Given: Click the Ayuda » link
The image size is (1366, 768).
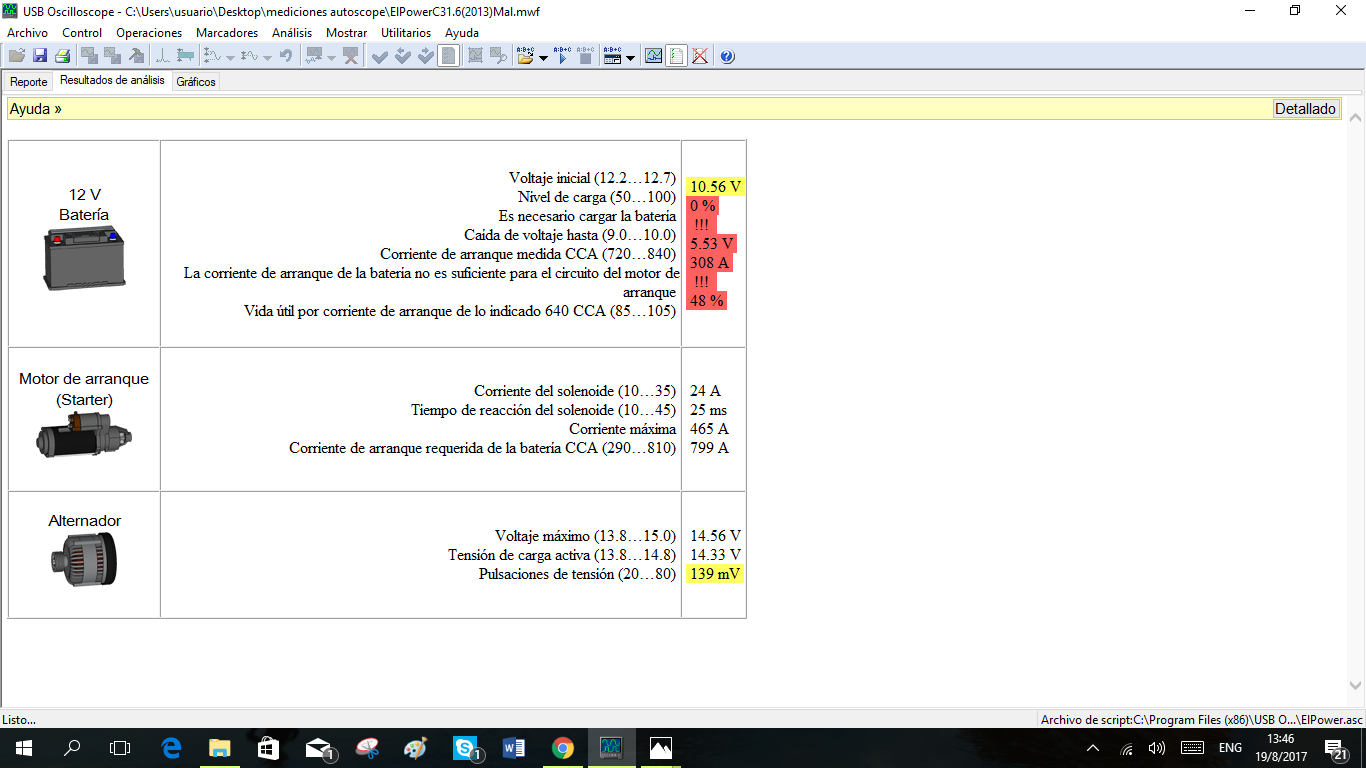Looking at the screenshot, I should tap(36, 109).
